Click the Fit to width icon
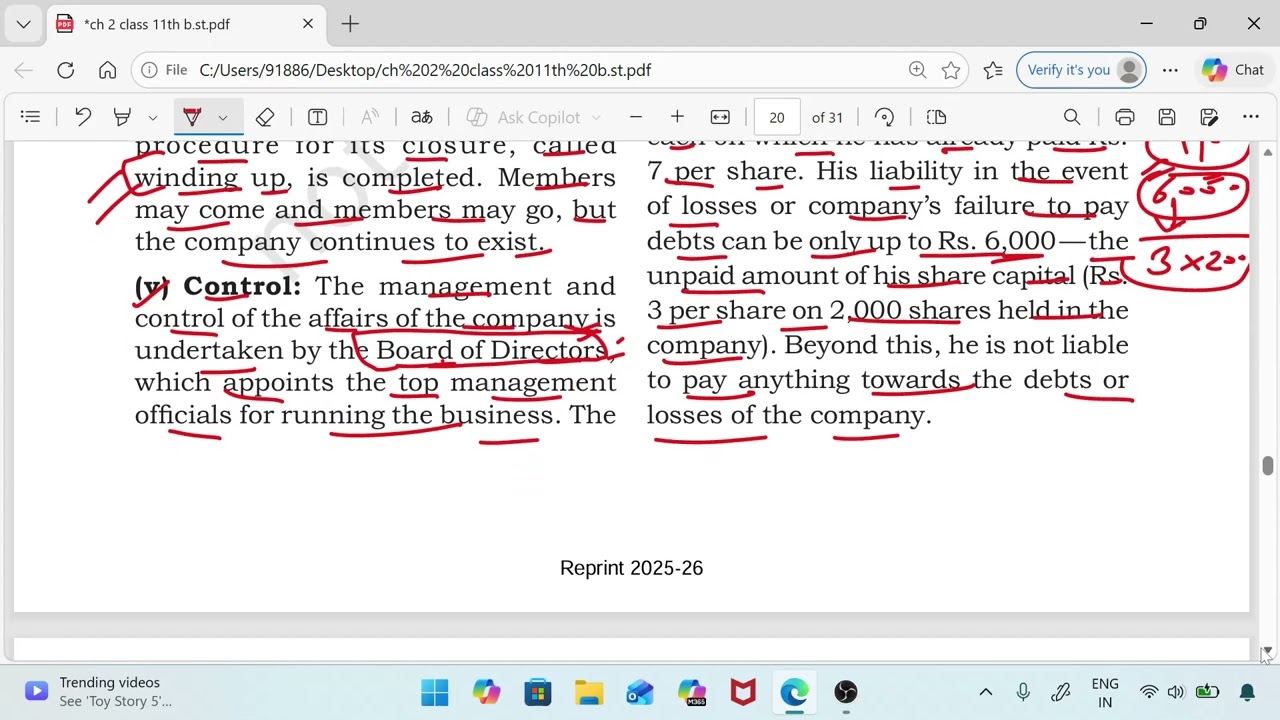1280x720 pixels. coord(720,117)
